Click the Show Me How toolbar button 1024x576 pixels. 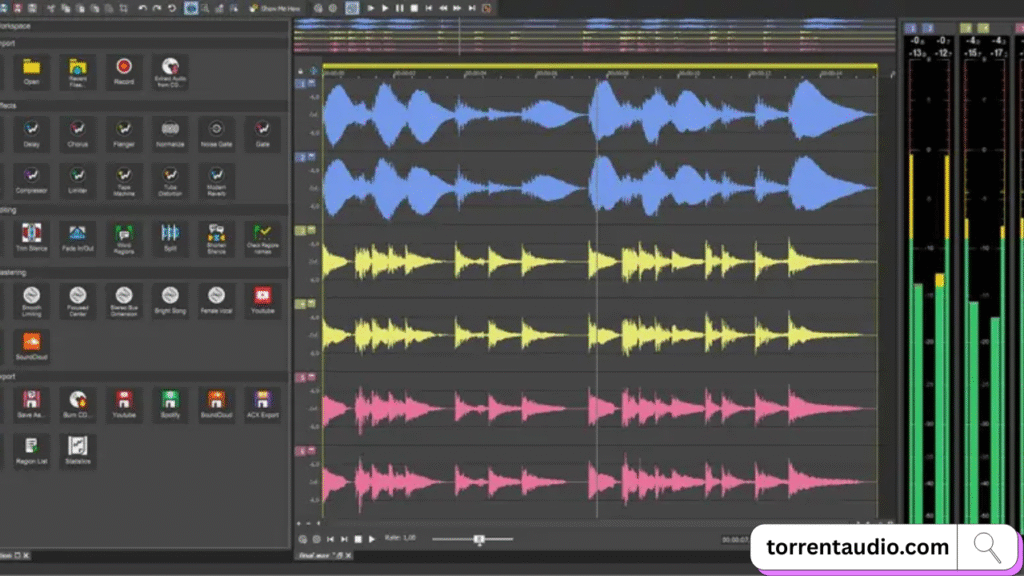276,8
